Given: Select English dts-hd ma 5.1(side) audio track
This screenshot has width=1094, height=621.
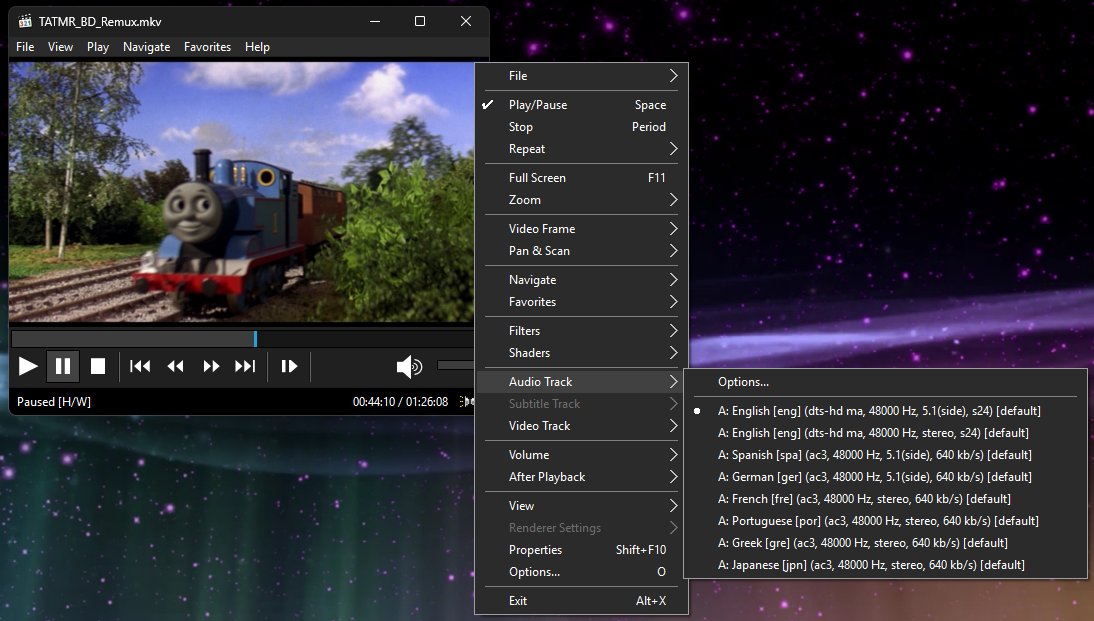Looking at the screenshot, I should point(885,411).
